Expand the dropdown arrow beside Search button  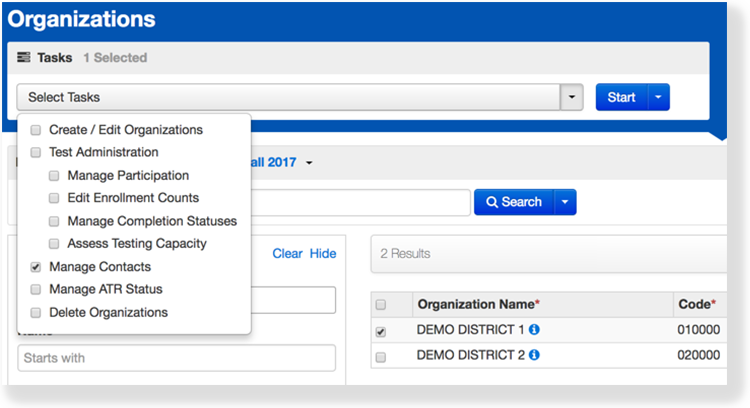[564, 202]
